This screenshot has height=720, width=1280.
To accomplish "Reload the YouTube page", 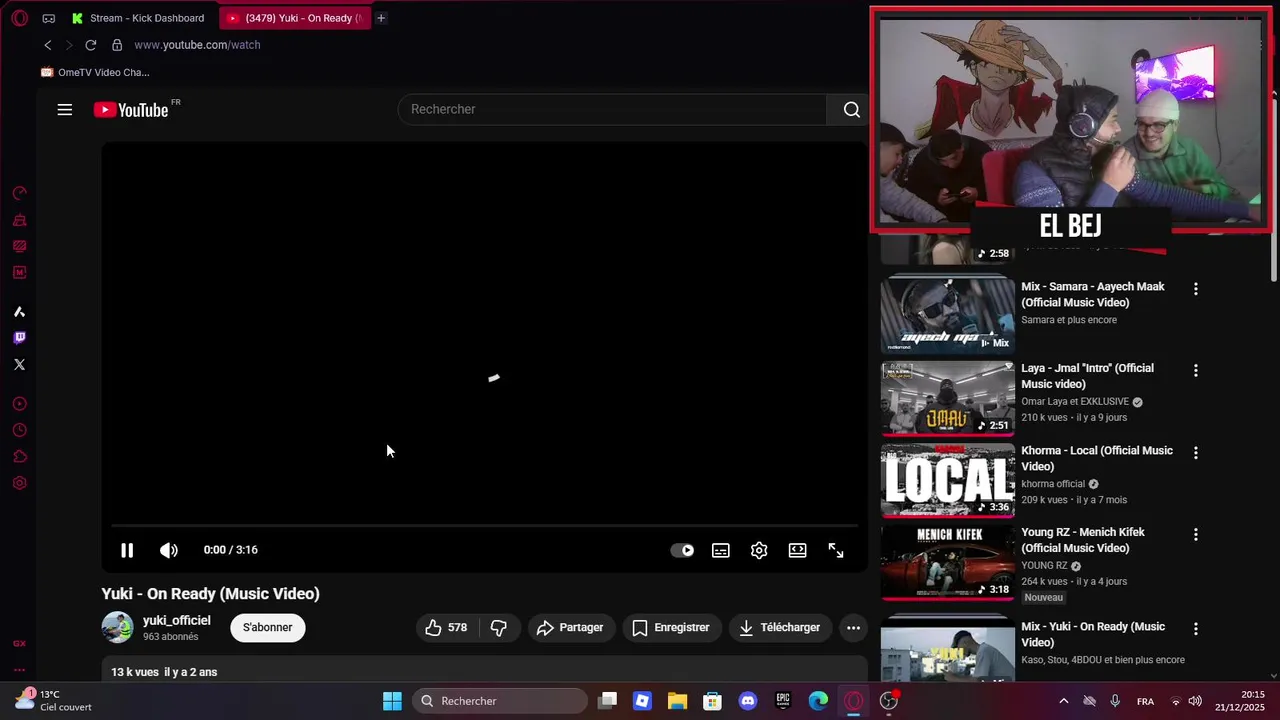I will click(90, 45).
